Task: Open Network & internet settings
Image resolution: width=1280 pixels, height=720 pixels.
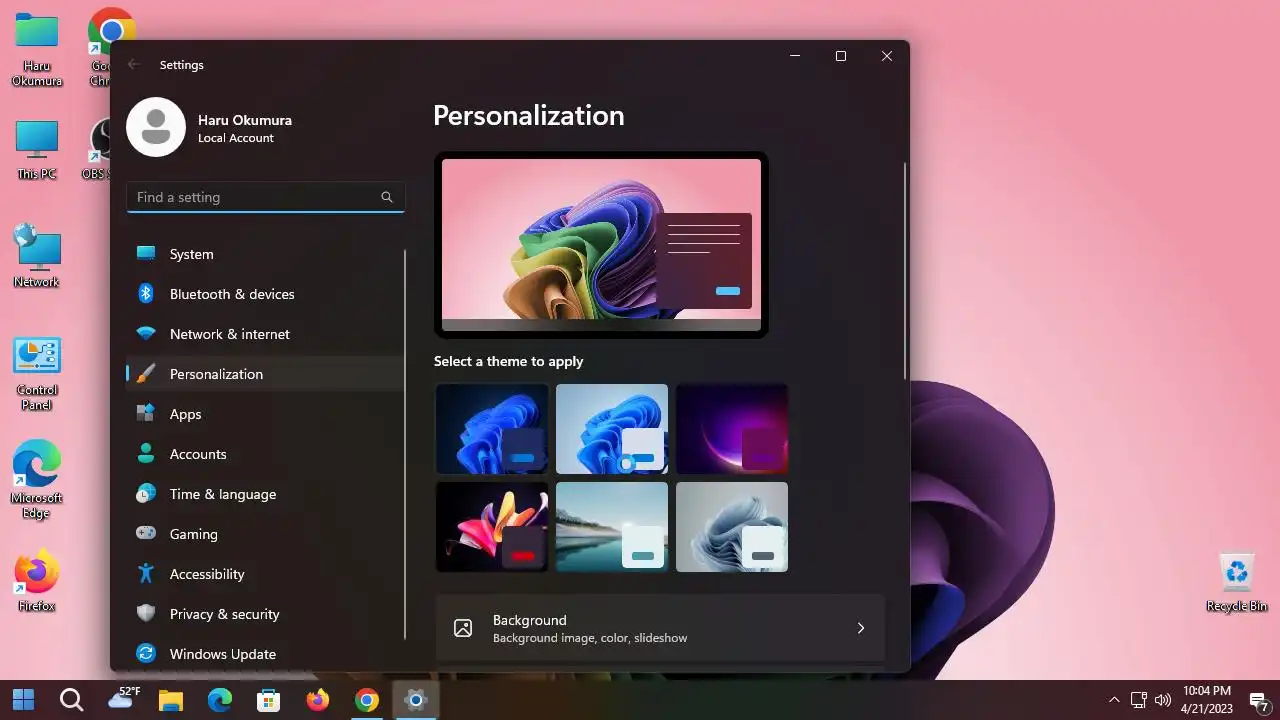Action: tap(265, 334)
